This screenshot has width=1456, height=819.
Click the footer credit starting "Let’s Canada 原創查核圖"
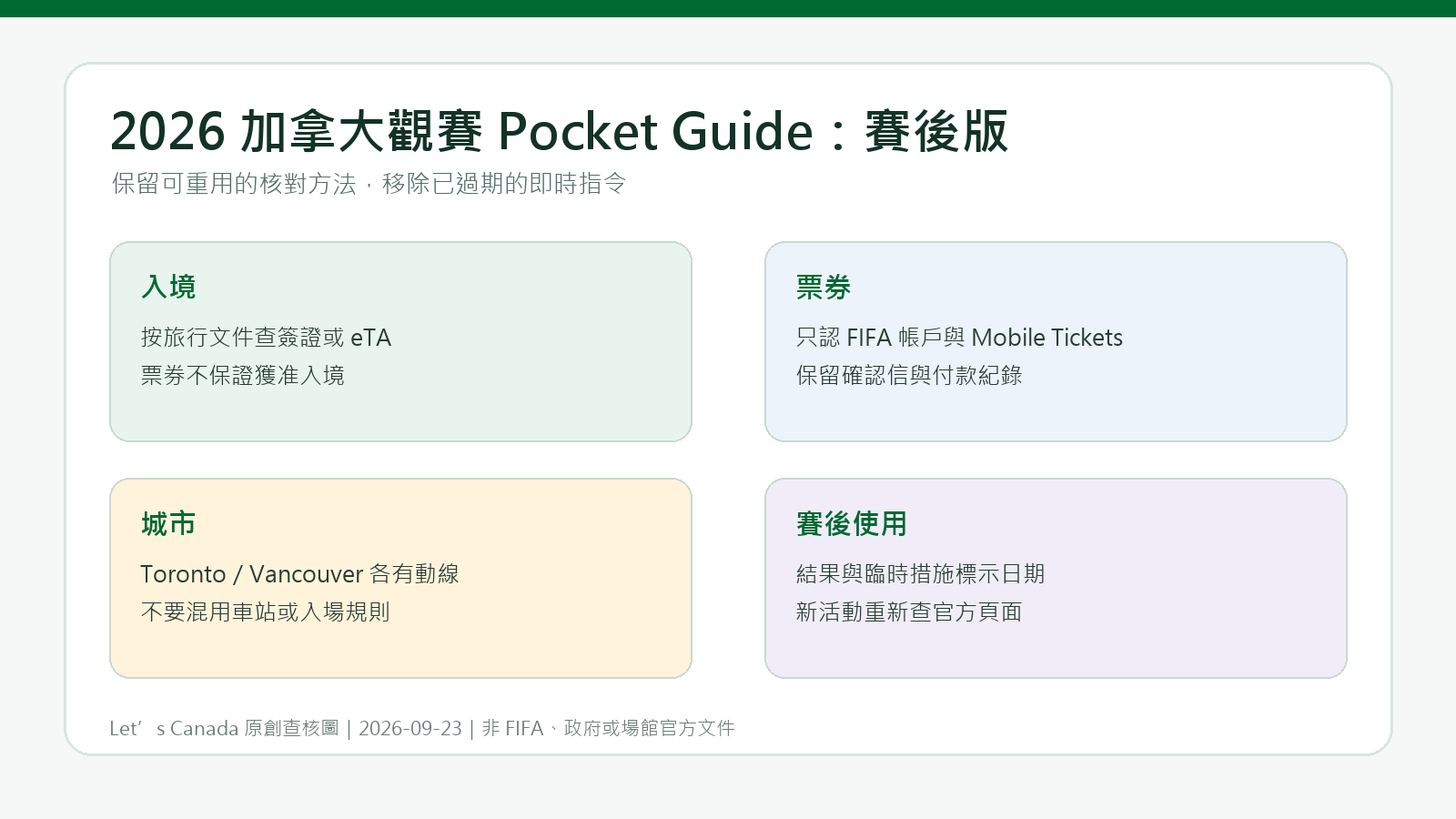click(422, 728)
